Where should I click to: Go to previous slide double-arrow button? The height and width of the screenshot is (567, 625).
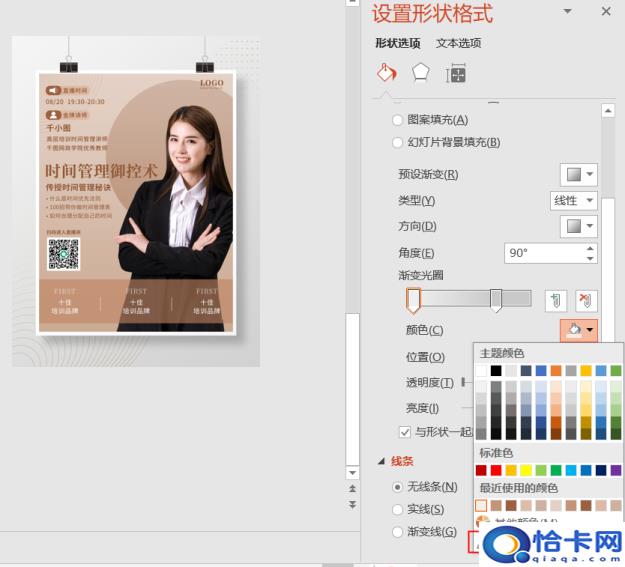coord(352,488)
